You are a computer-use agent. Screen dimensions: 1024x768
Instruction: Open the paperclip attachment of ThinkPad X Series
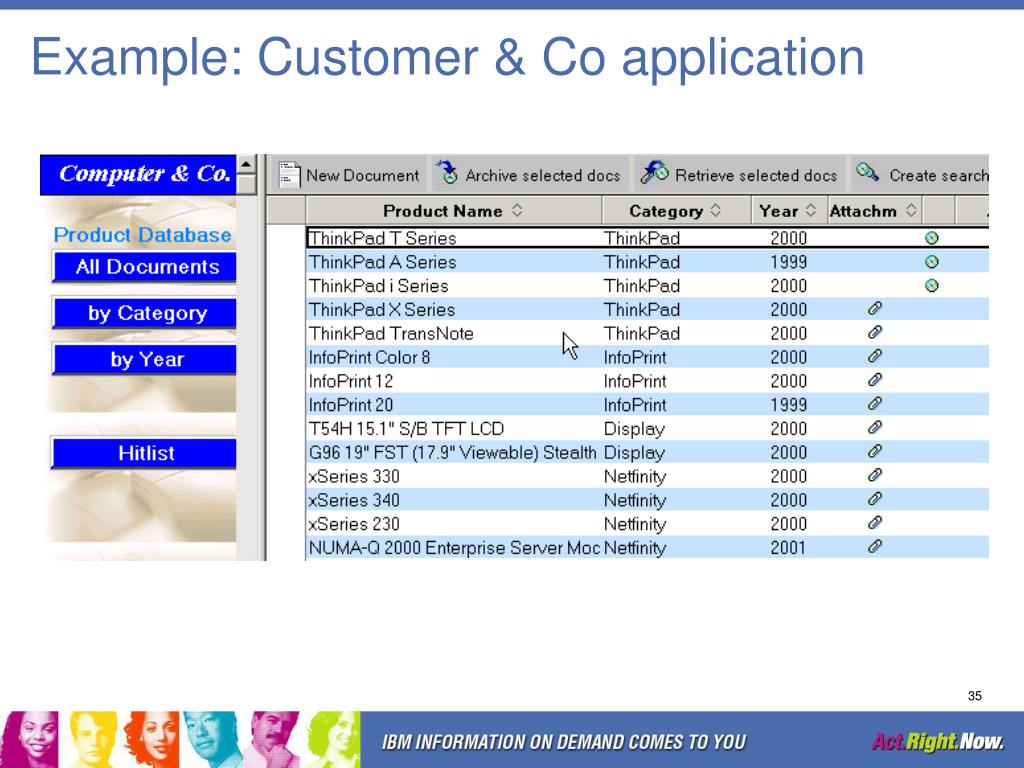(875, 309)
